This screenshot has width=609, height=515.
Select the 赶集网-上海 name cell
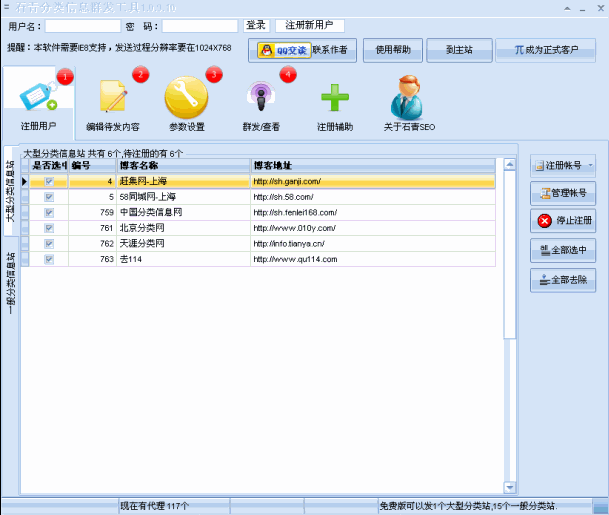coord(183,181)
